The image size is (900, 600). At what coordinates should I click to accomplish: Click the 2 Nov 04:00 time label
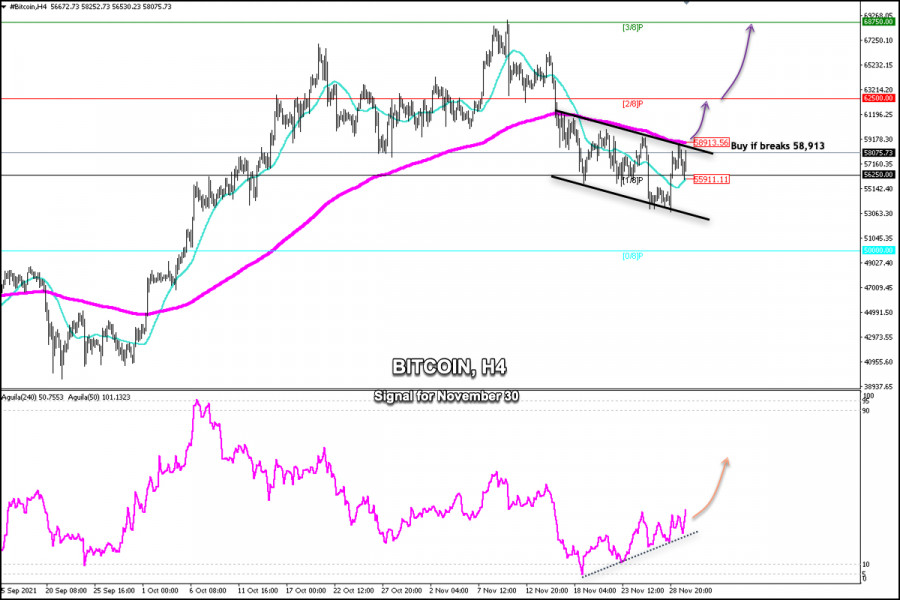[449, 590]
